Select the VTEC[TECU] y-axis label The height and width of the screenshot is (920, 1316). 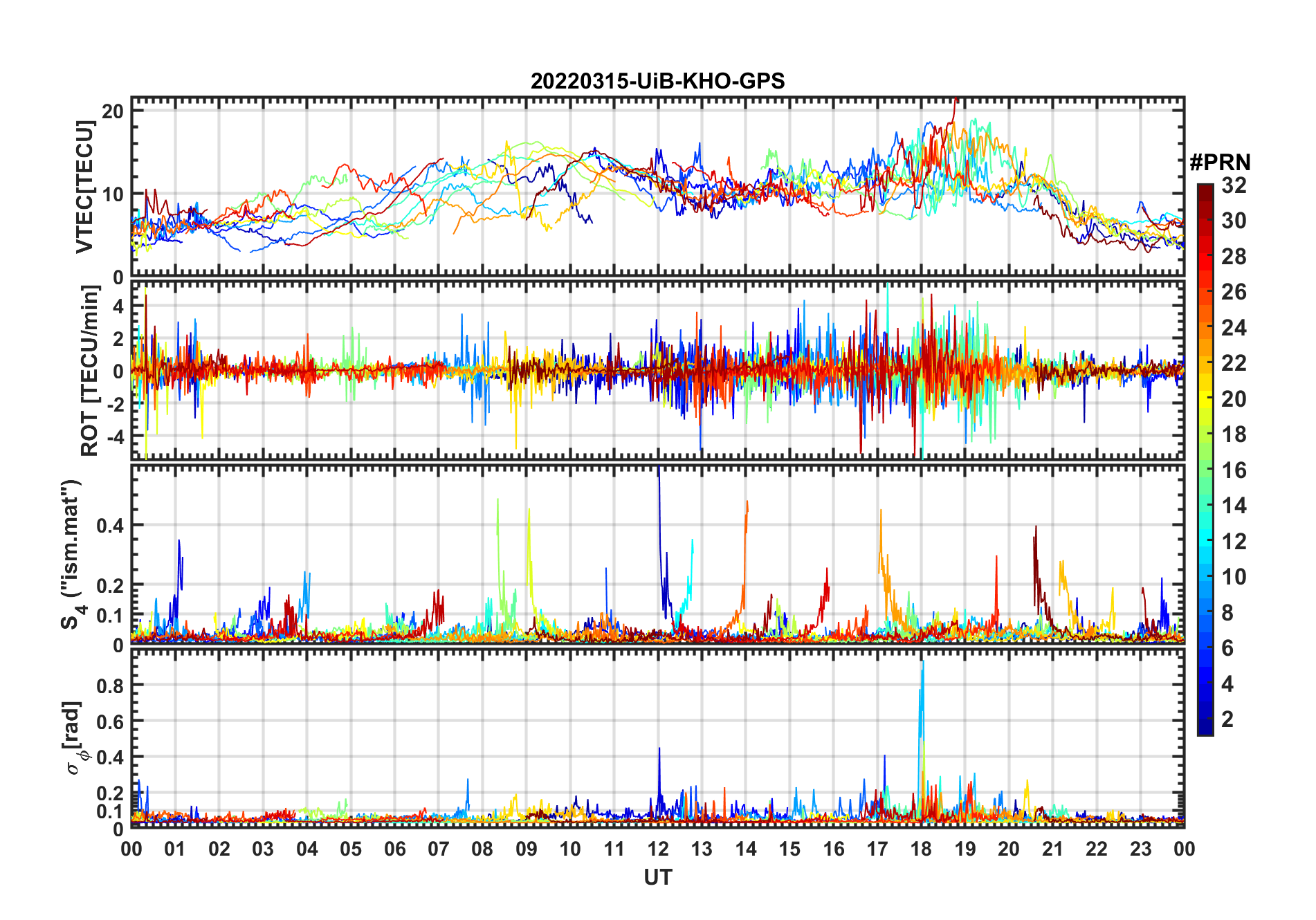pos(84,187)
